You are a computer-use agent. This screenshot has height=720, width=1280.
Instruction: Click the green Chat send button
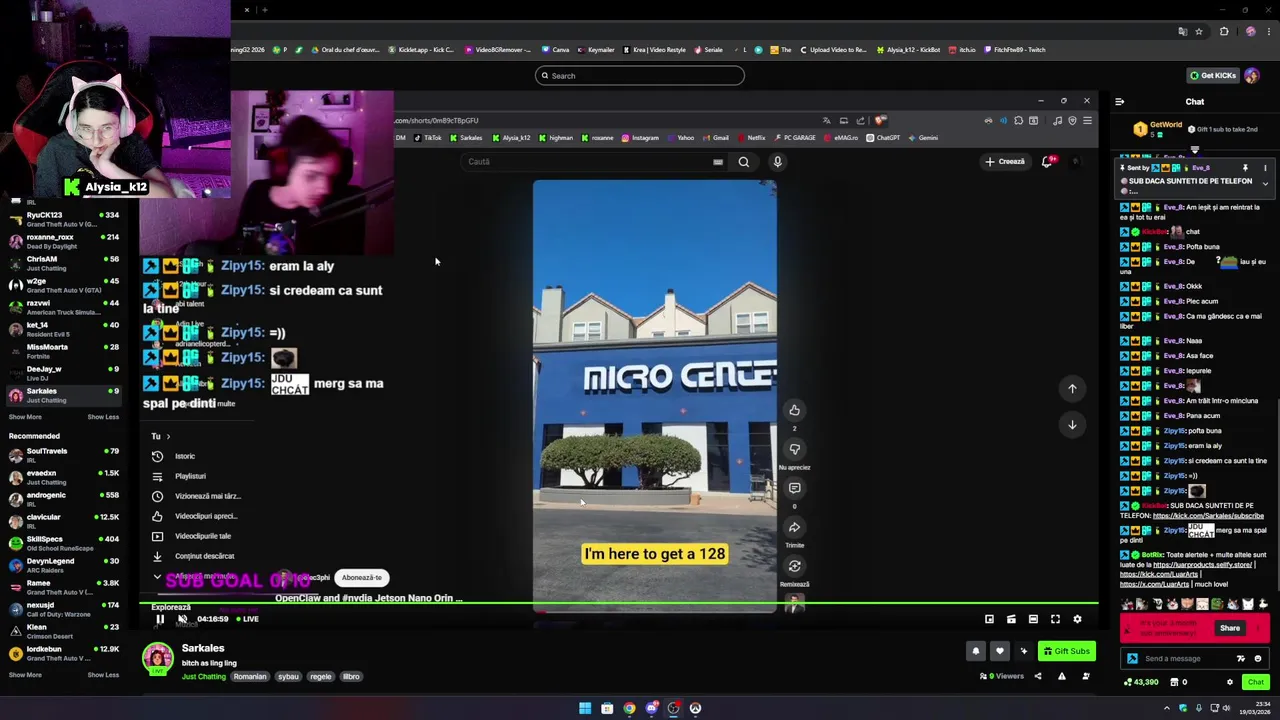[x=1255, y=682]
